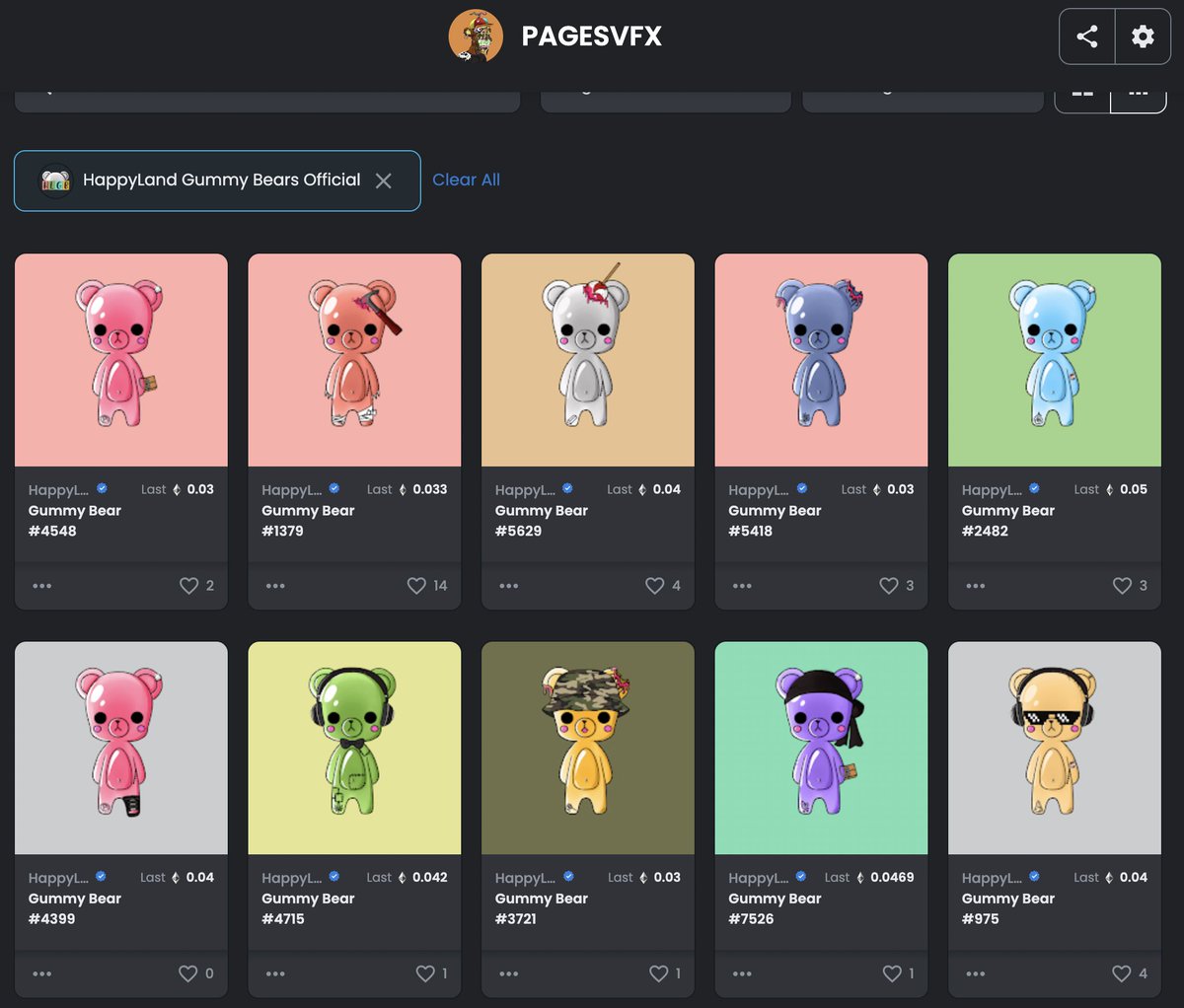1184x1008 pixels.
Task: Click HappyL... collection link on #1379 card
Action: pyautogui.click(x=292, y=490)
